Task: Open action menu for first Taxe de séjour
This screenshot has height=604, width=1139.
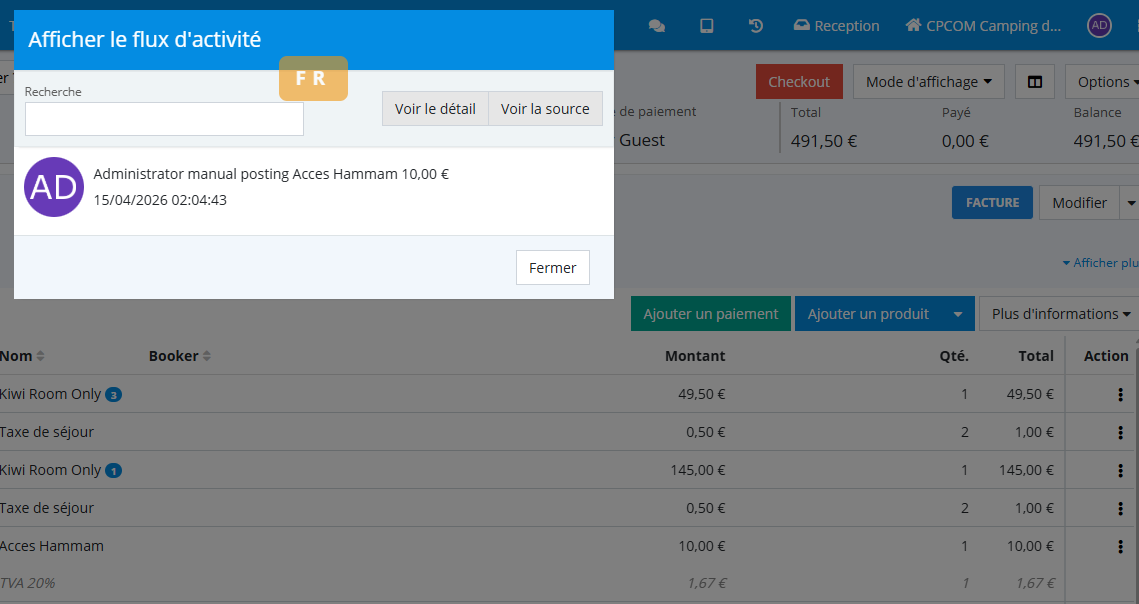Action: click(x=1120, y=432)
